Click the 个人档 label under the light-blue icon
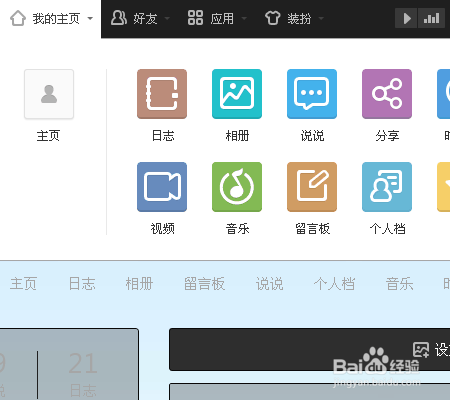450x400 pixels. tap(388, 229)
